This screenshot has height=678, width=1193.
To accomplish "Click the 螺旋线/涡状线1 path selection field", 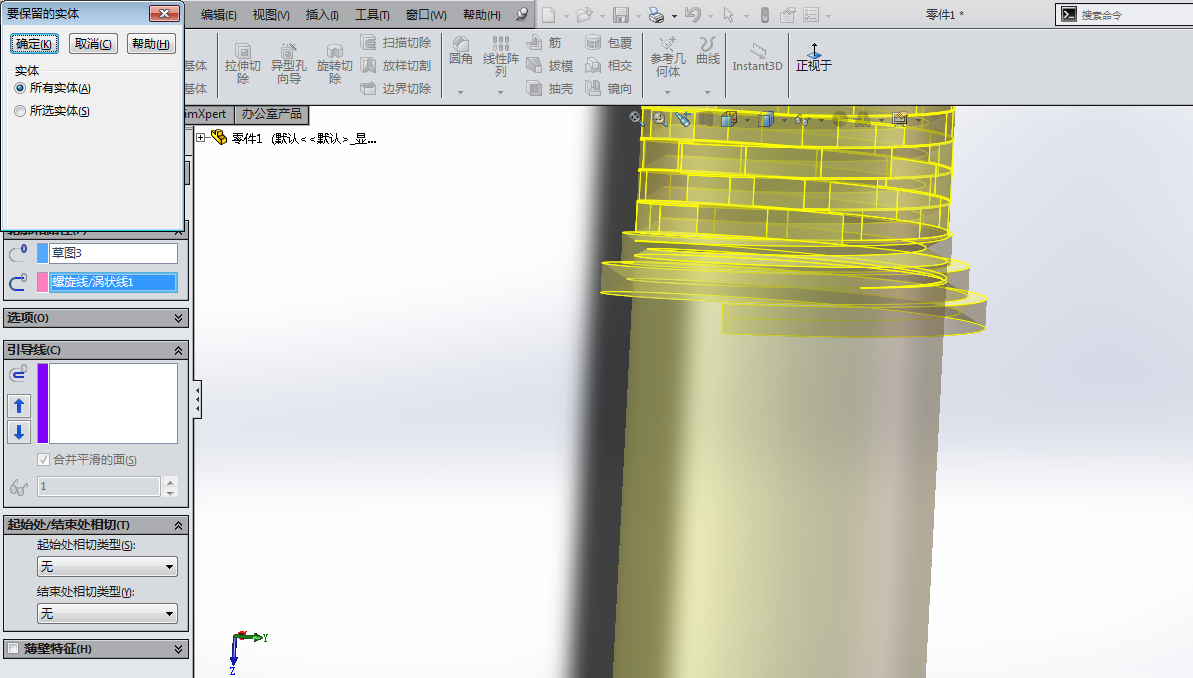I will [113, 282].
